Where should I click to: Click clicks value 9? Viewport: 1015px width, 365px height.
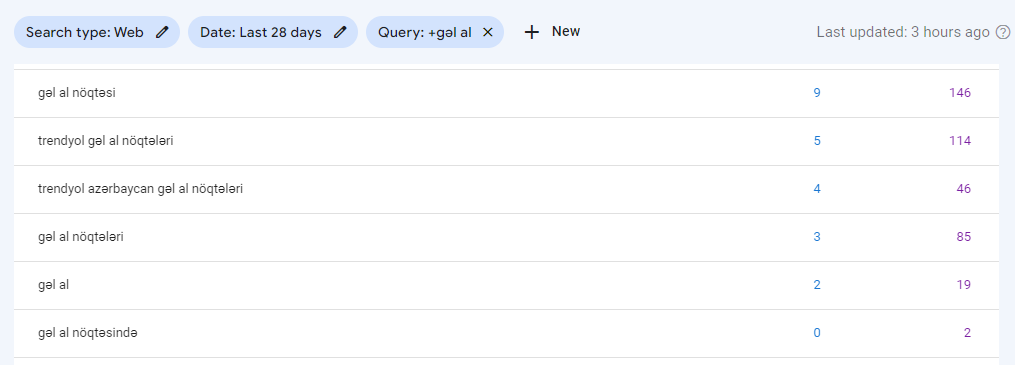coord(817,93)
